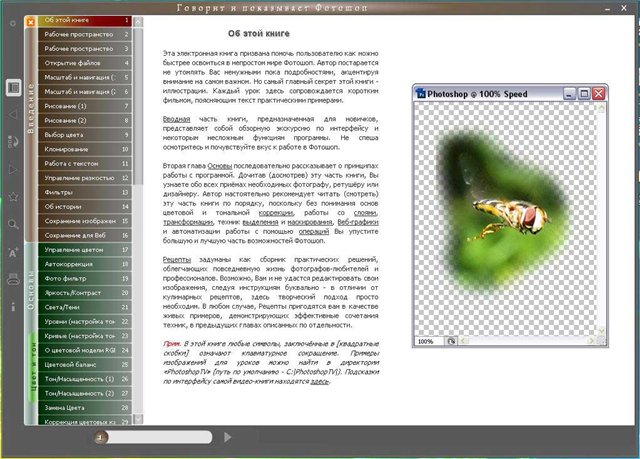
Task: Click the Photoshop hoverfly illustration image
Action: [510, 215]
